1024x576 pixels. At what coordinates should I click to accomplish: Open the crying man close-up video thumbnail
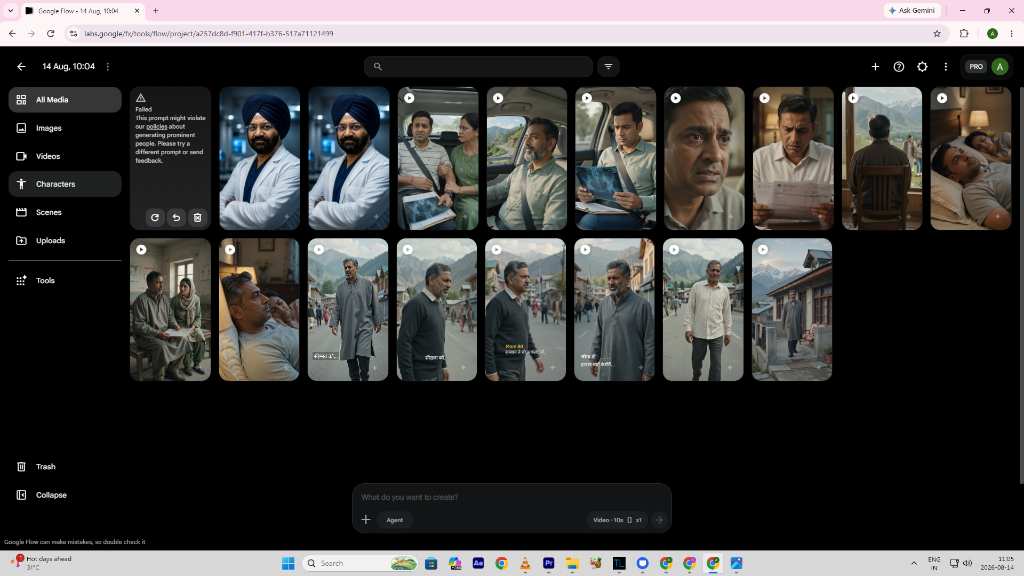(x=704, y=158)
